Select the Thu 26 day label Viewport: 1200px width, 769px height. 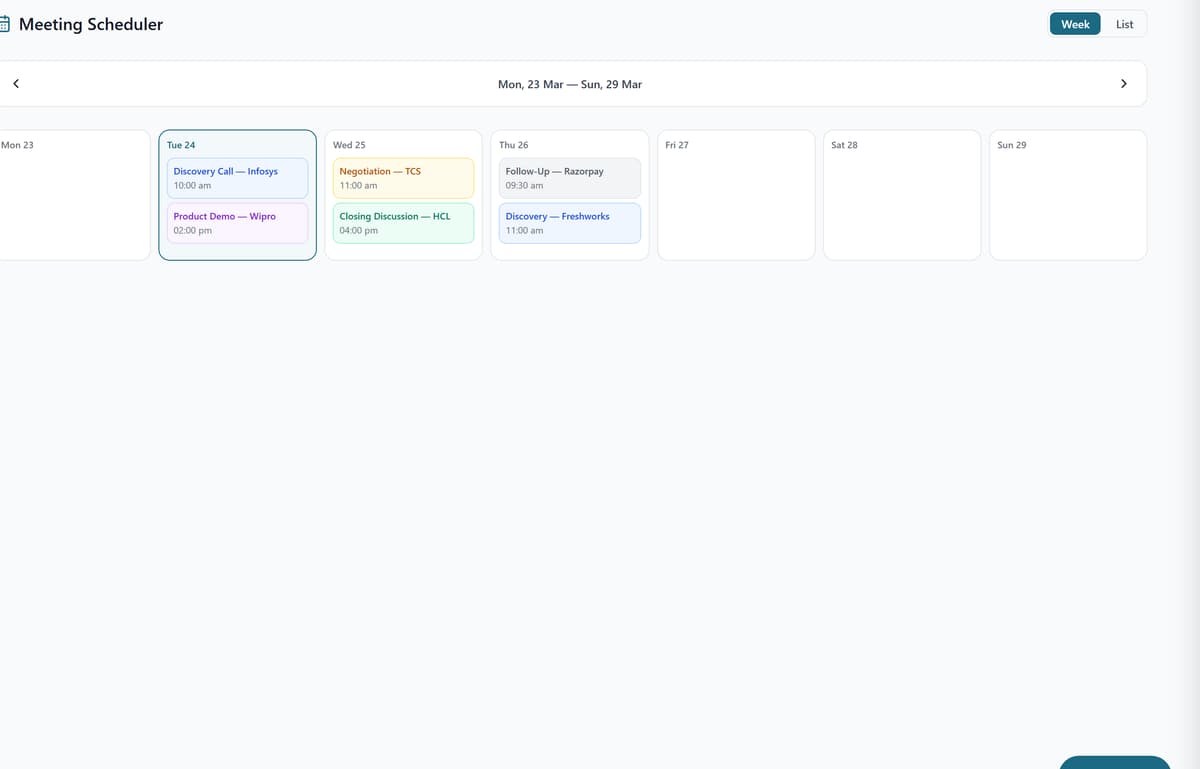pos(514,145)
